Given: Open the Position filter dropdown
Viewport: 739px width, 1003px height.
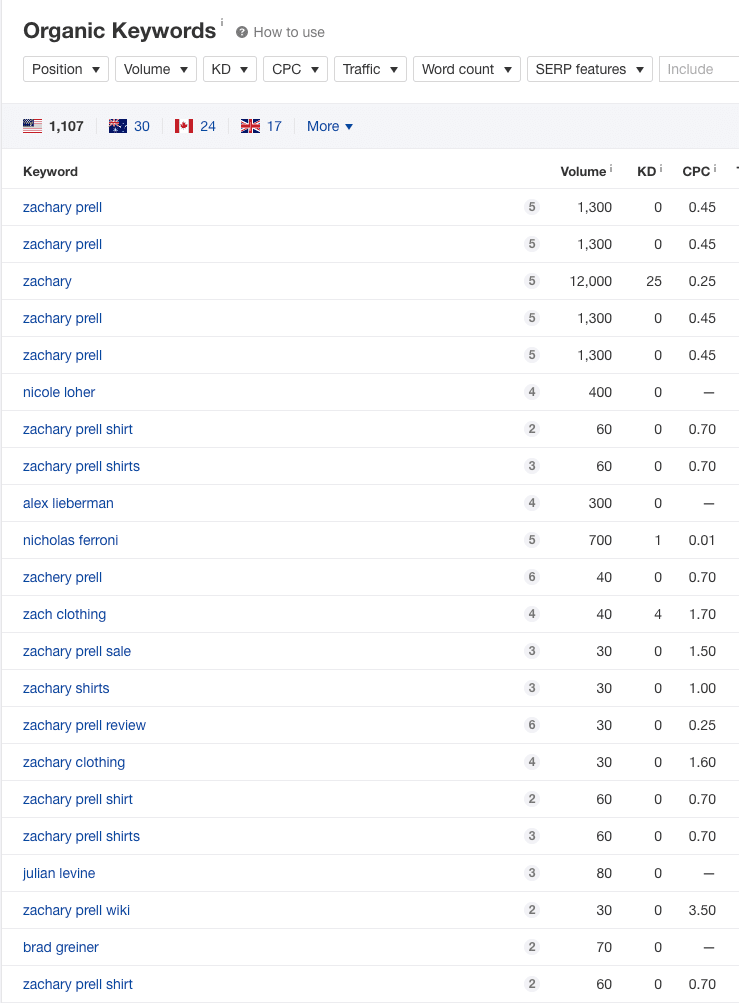Looking at the screenshot, I should (66, 69).
